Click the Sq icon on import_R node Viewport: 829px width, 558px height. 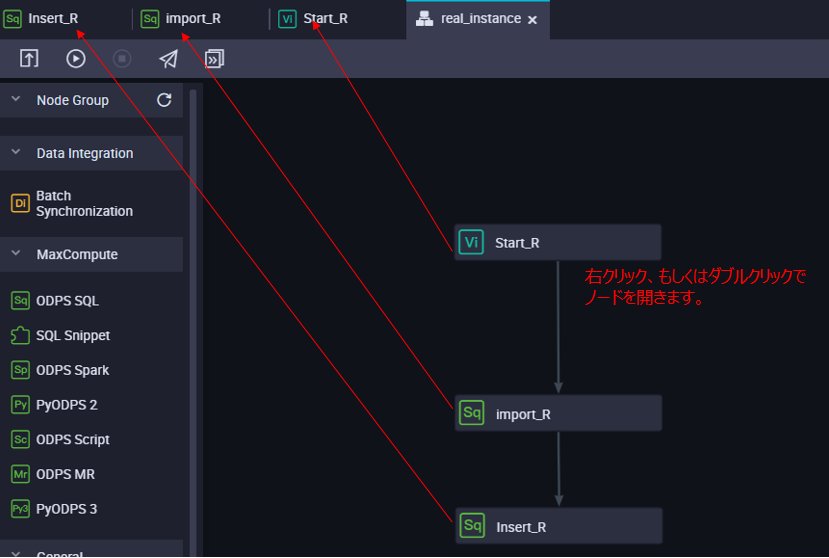(472, 413)
